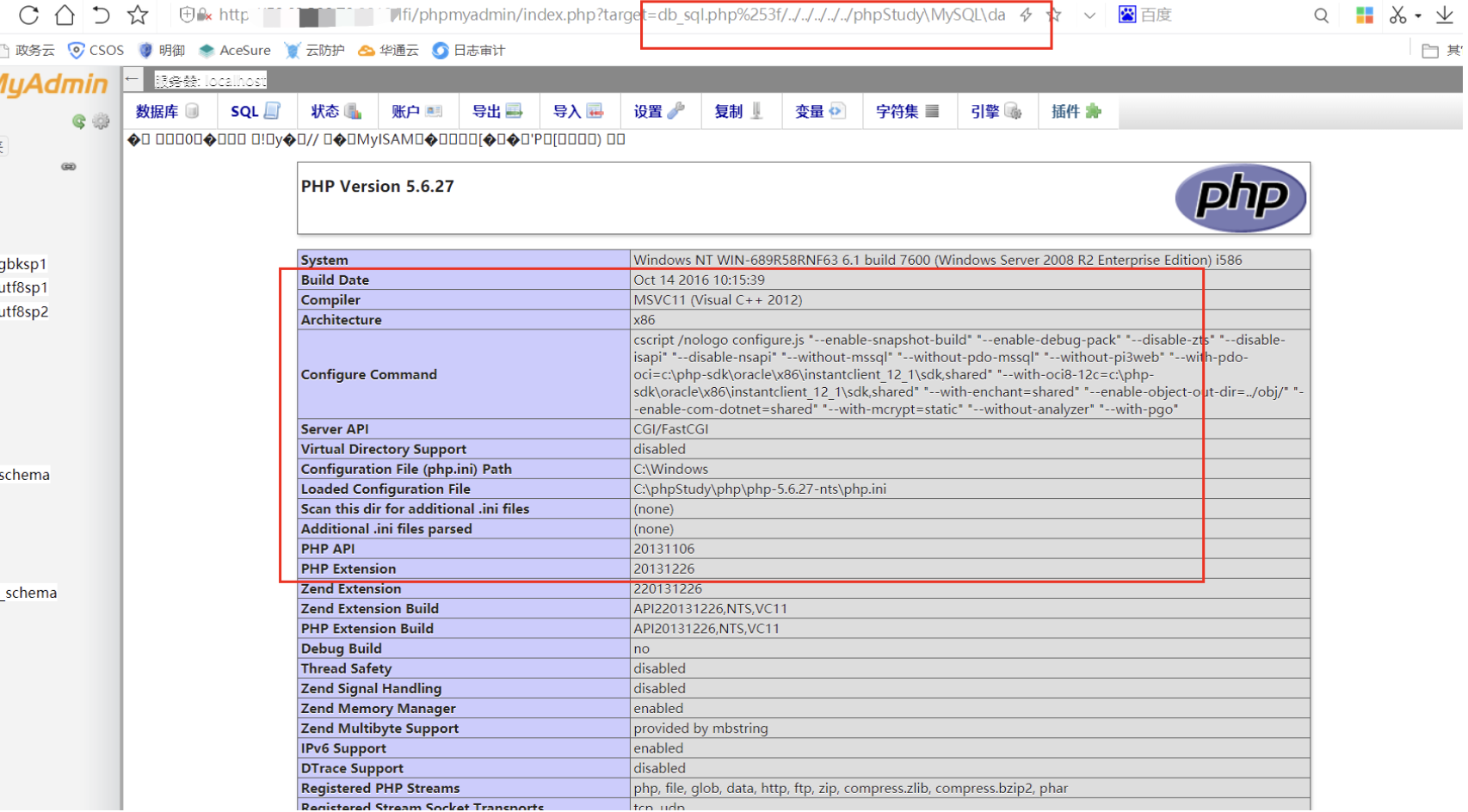Click the 'Thread Safety' label
The height and width of the screenshot is (812, 1468).
coord(347,668)
